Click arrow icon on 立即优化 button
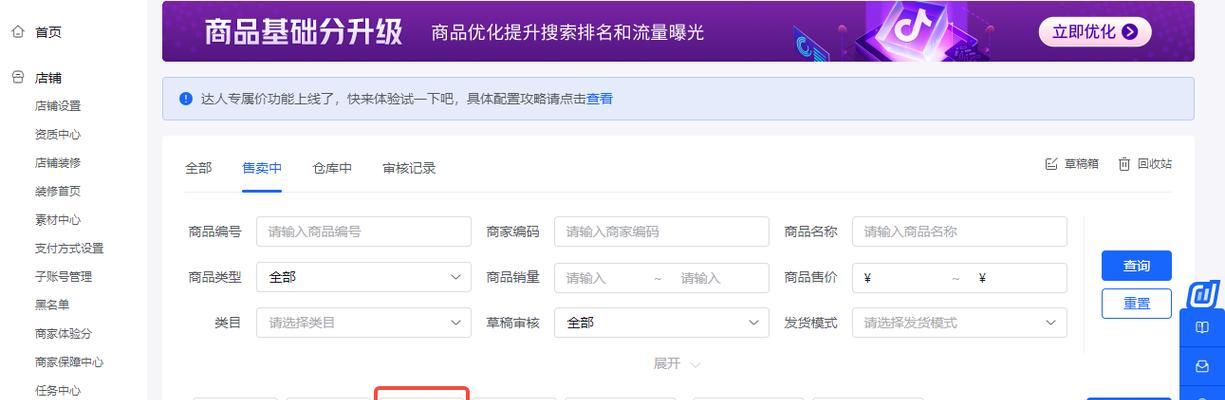Image resolution: width=1225 pixels, height=400 pixels. [x=1130, y=31]
